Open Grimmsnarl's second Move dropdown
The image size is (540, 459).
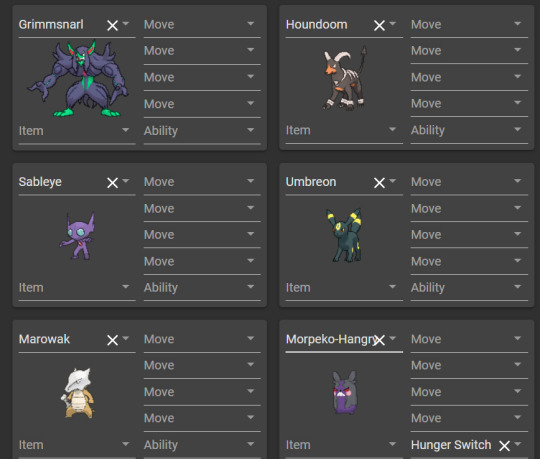tap(202, 51)
